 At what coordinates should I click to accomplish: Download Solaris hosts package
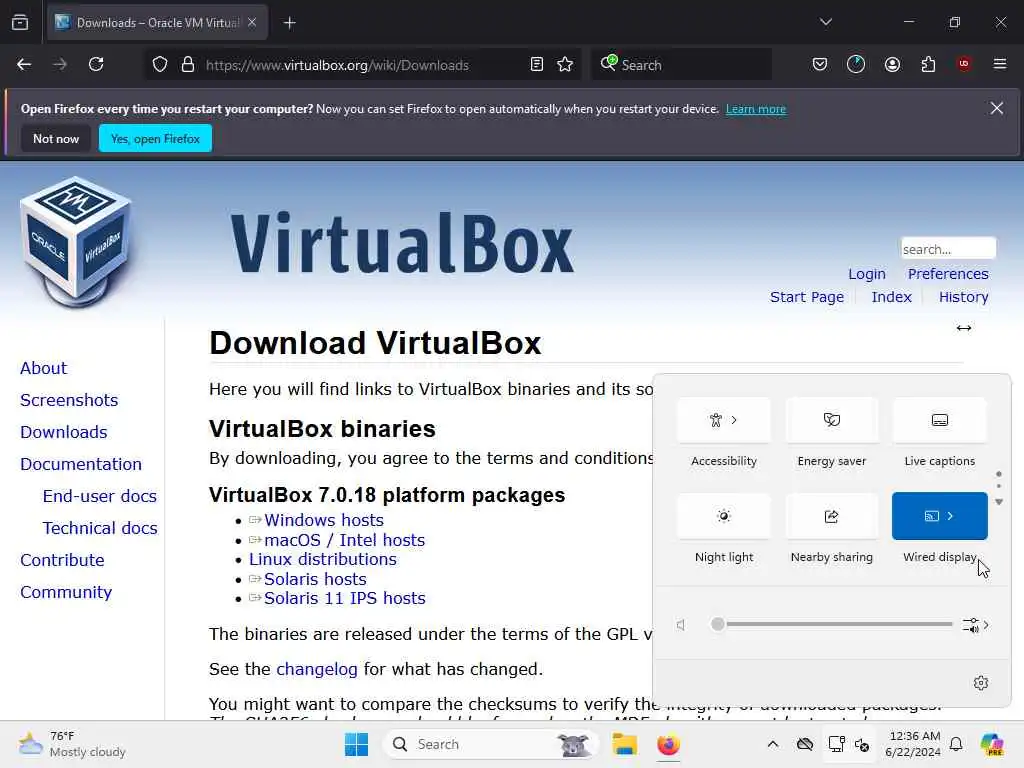coord(315,579)
